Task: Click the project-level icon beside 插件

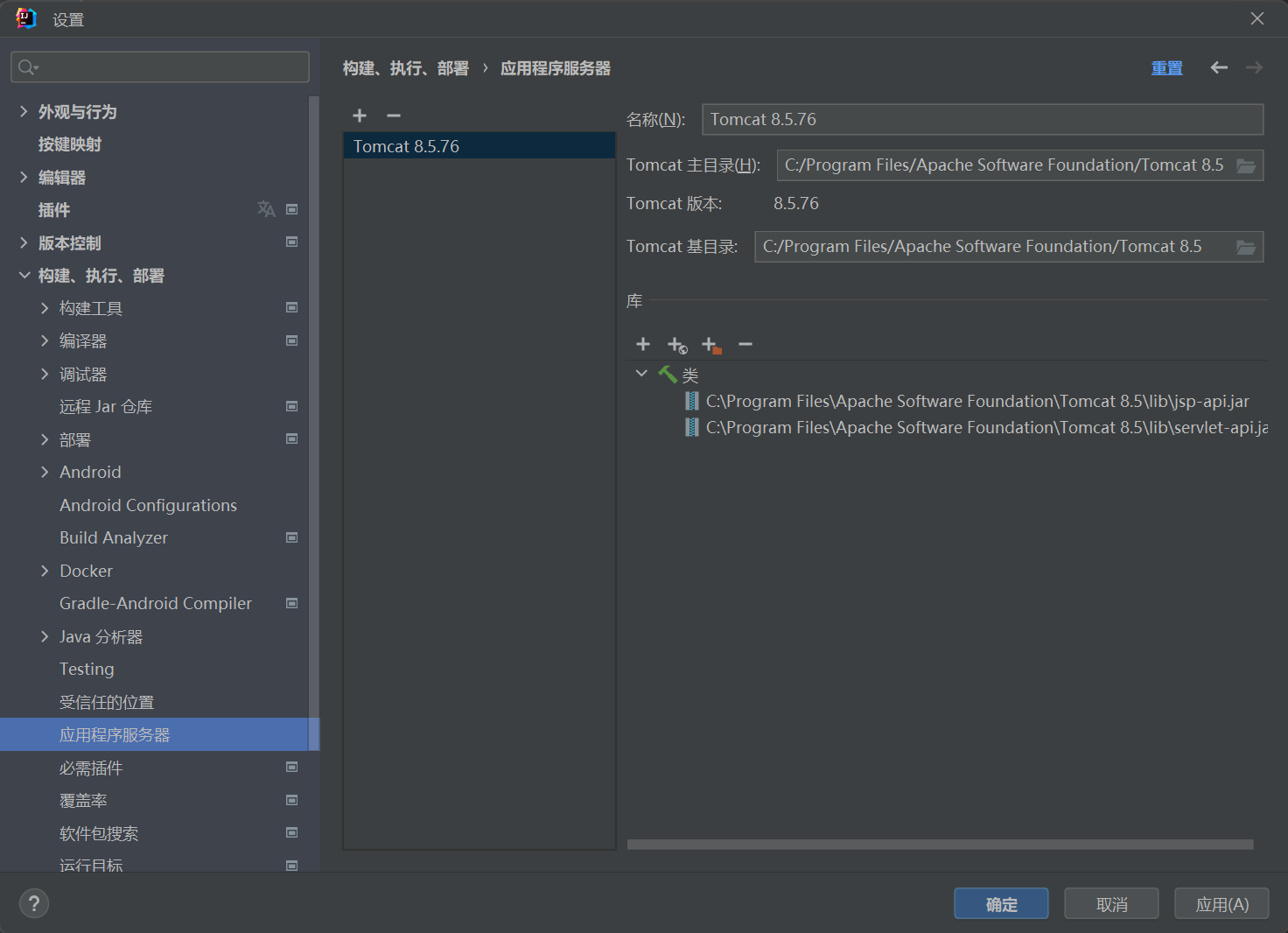Action: coord(292,209)
